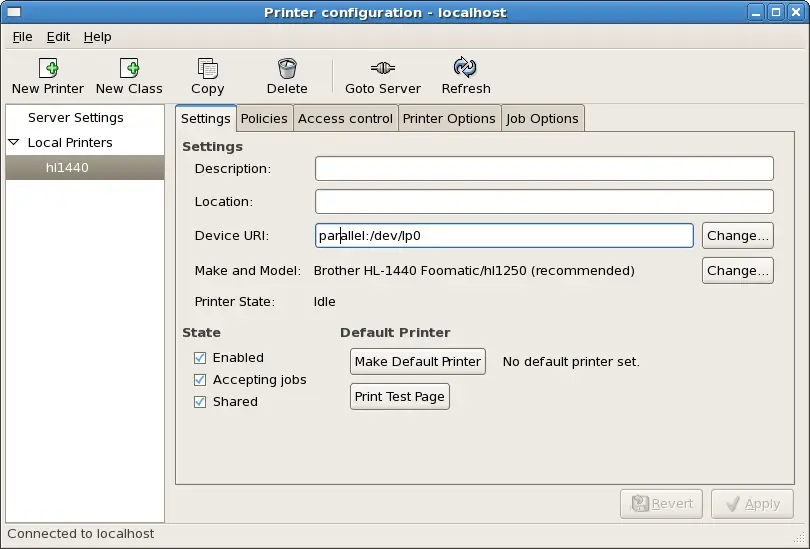Switch to the Access control tab

[345, 118]
